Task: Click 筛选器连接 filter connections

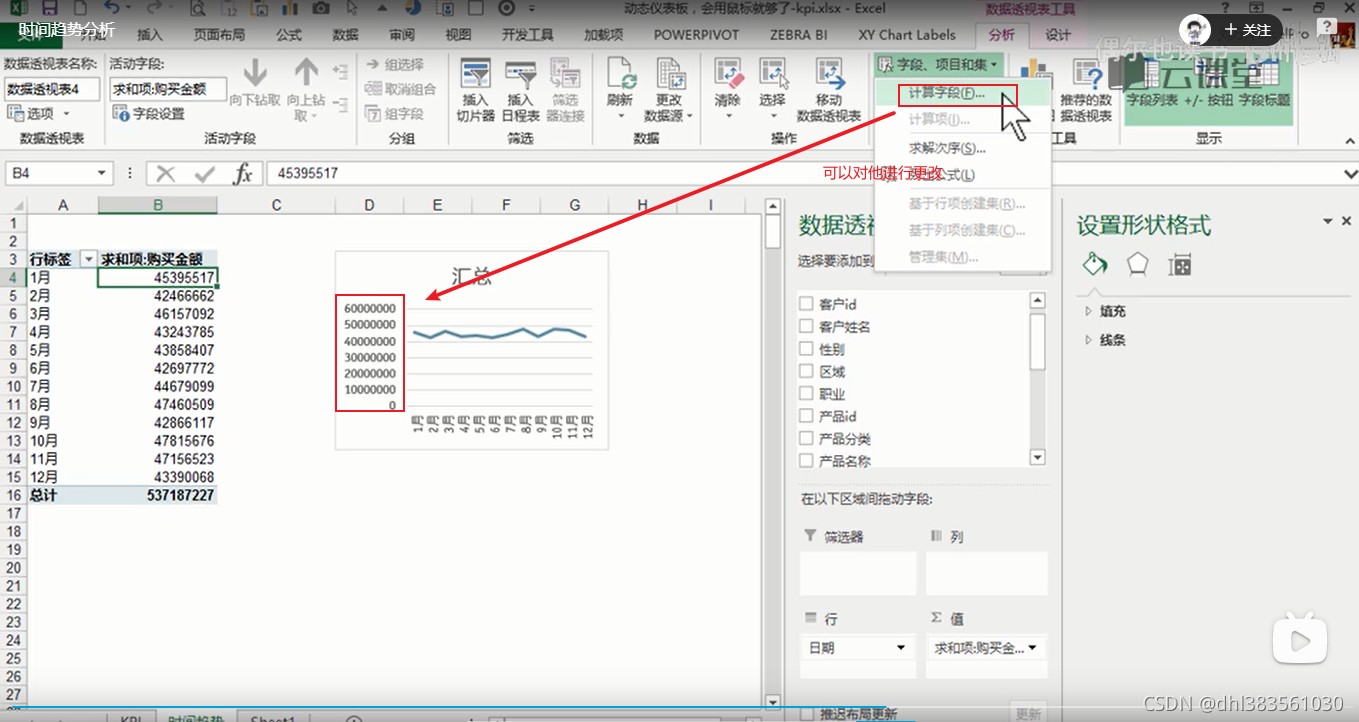Action: (x=565, y=90)
